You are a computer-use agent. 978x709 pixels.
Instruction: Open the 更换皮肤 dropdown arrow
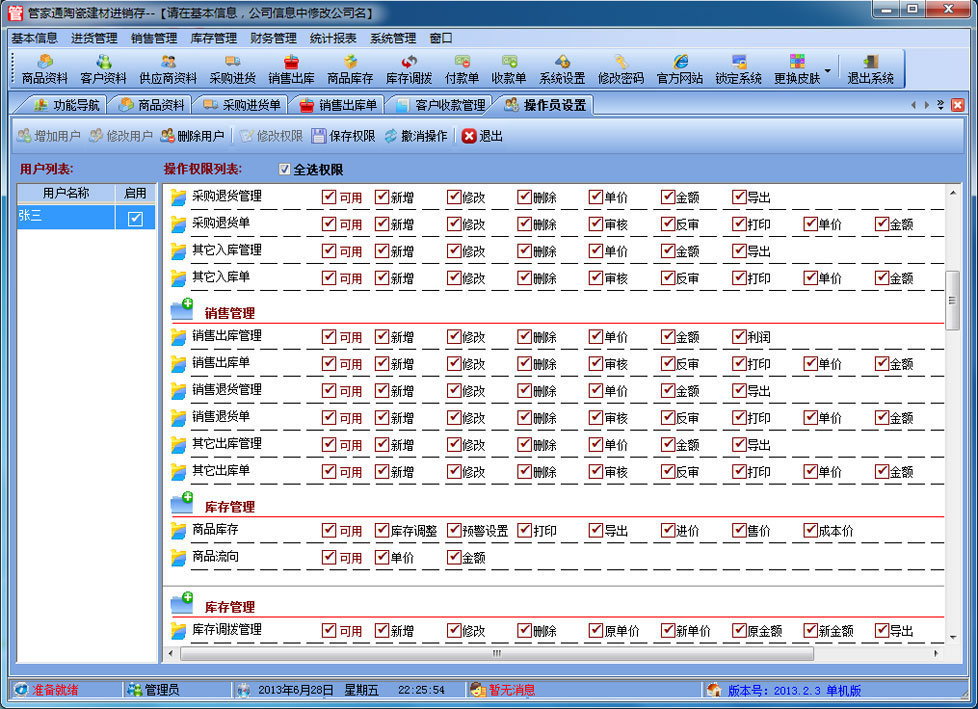(827, 70)
